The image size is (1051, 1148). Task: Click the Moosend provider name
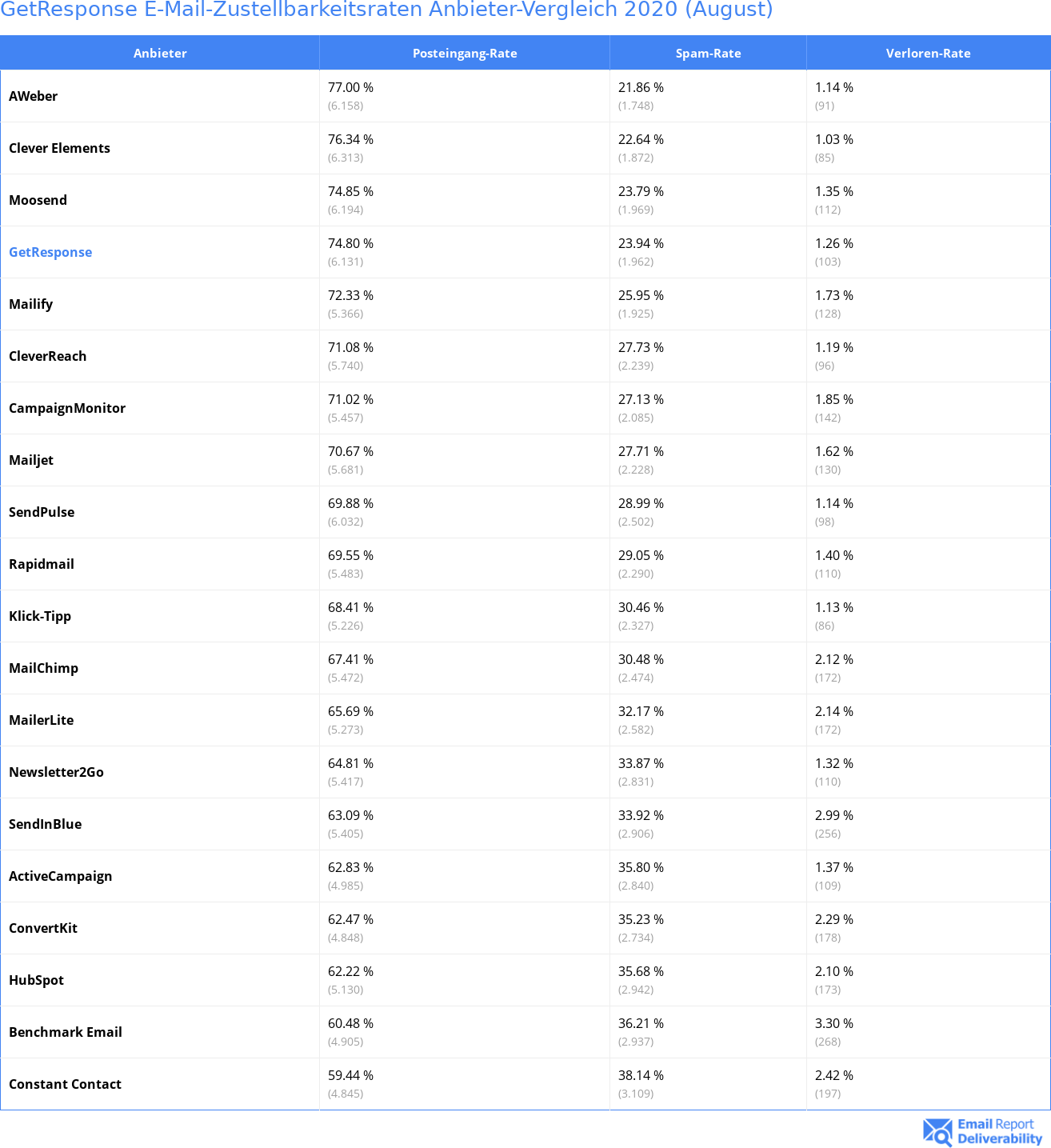pyautogui.click(x=38, y=200)
